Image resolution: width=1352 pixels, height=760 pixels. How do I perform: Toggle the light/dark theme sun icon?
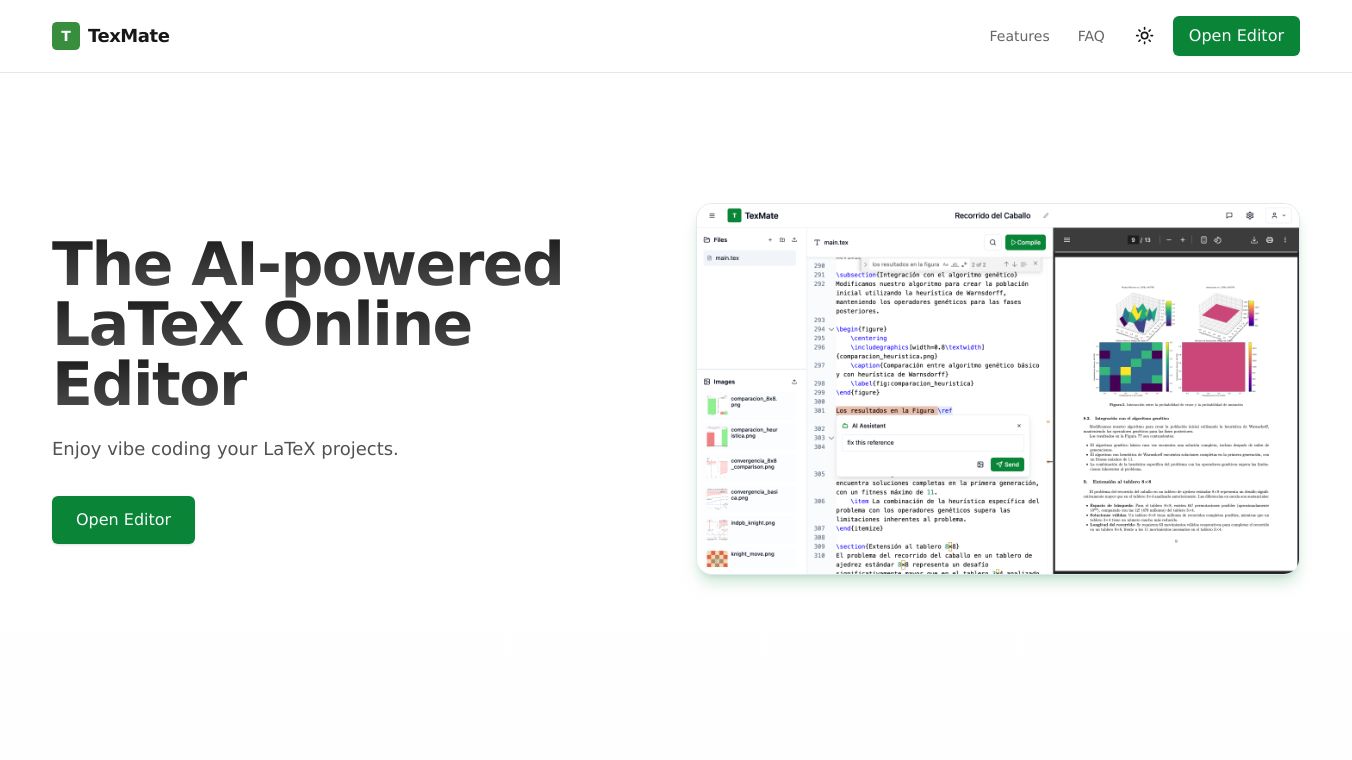pyautogui.click(x=1145, y=36)
